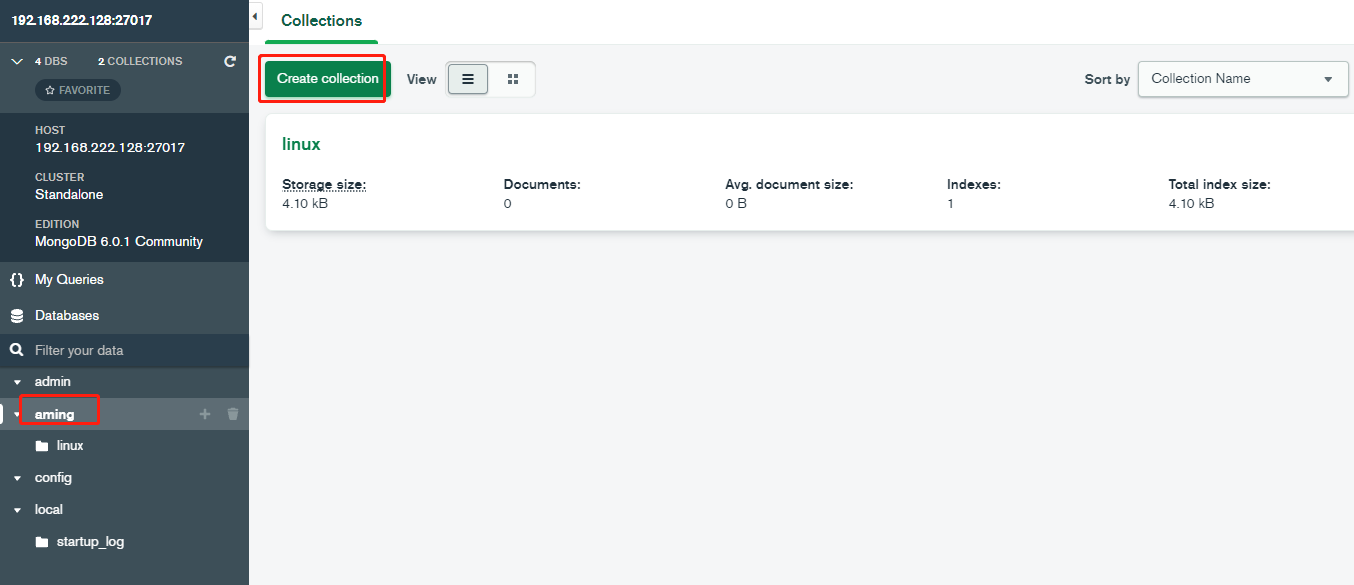Click the Create collection button
The width and height of the screenshot is (1354, 585).
pos(328,79)
